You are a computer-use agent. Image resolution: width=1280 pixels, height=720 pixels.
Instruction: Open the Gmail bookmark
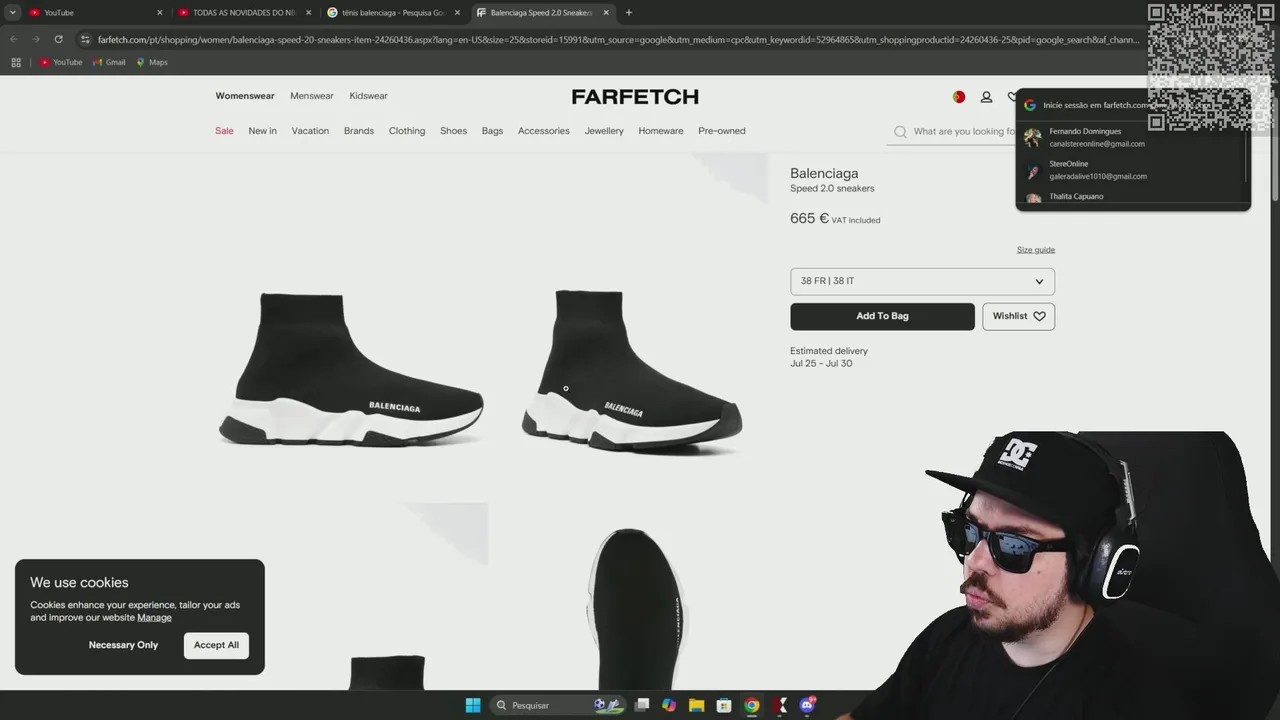[109, 62]
